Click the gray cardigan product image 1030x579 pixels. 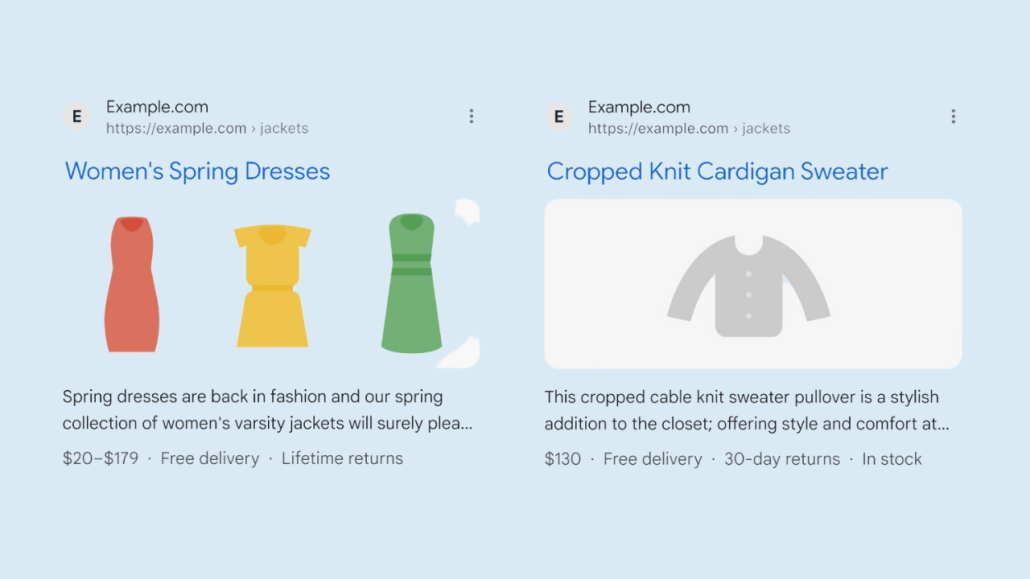pos(753,284)
